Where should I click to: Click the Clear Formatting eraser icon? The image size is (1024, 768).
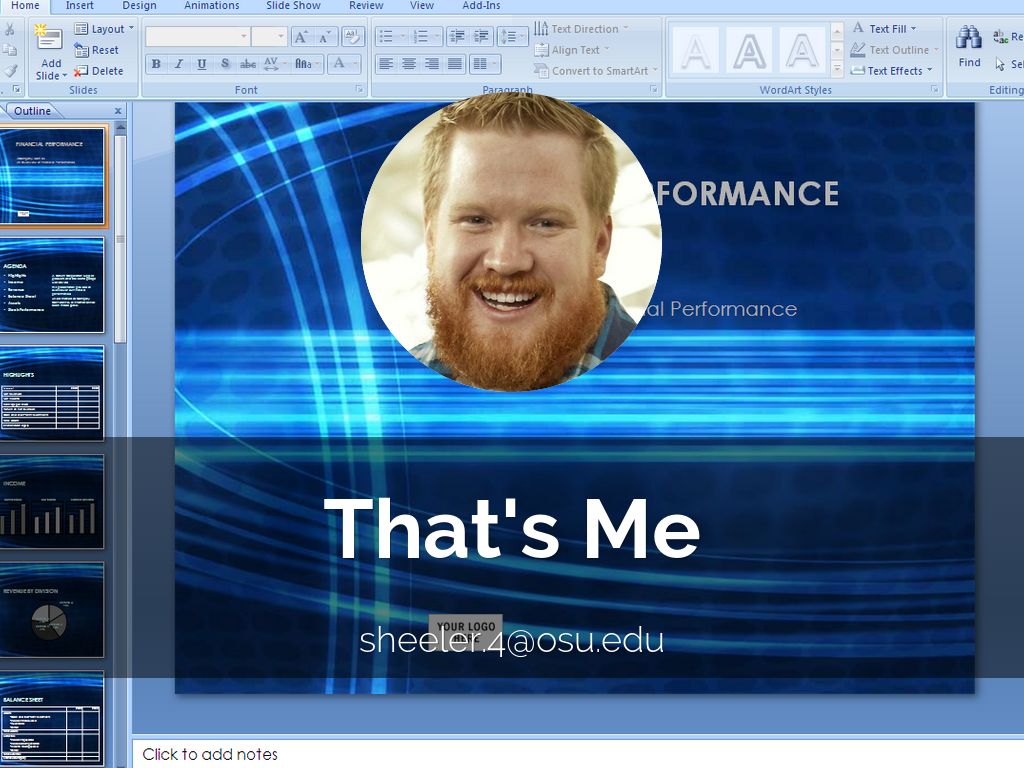[x=353, y=37]
